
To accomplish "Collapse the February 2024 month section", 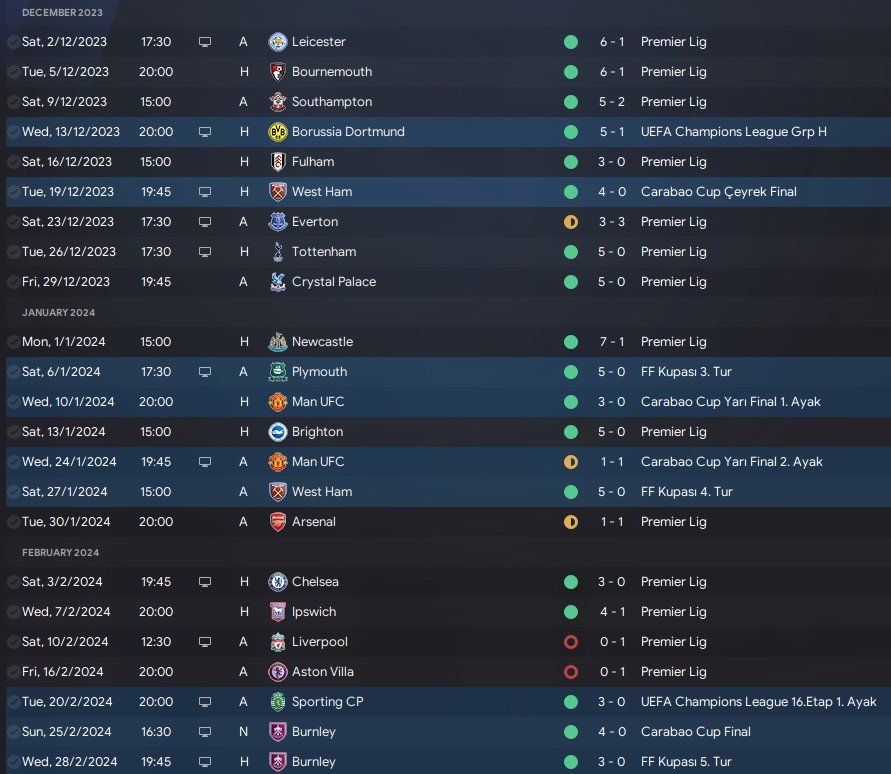I will [x=60, y=552].
